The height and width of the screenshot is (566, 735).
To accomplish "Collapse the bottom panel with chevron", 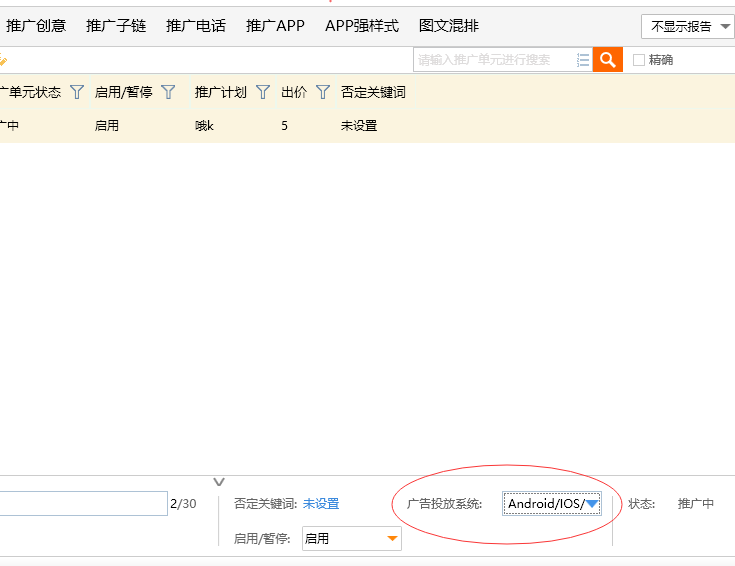I will coord(220,481).
